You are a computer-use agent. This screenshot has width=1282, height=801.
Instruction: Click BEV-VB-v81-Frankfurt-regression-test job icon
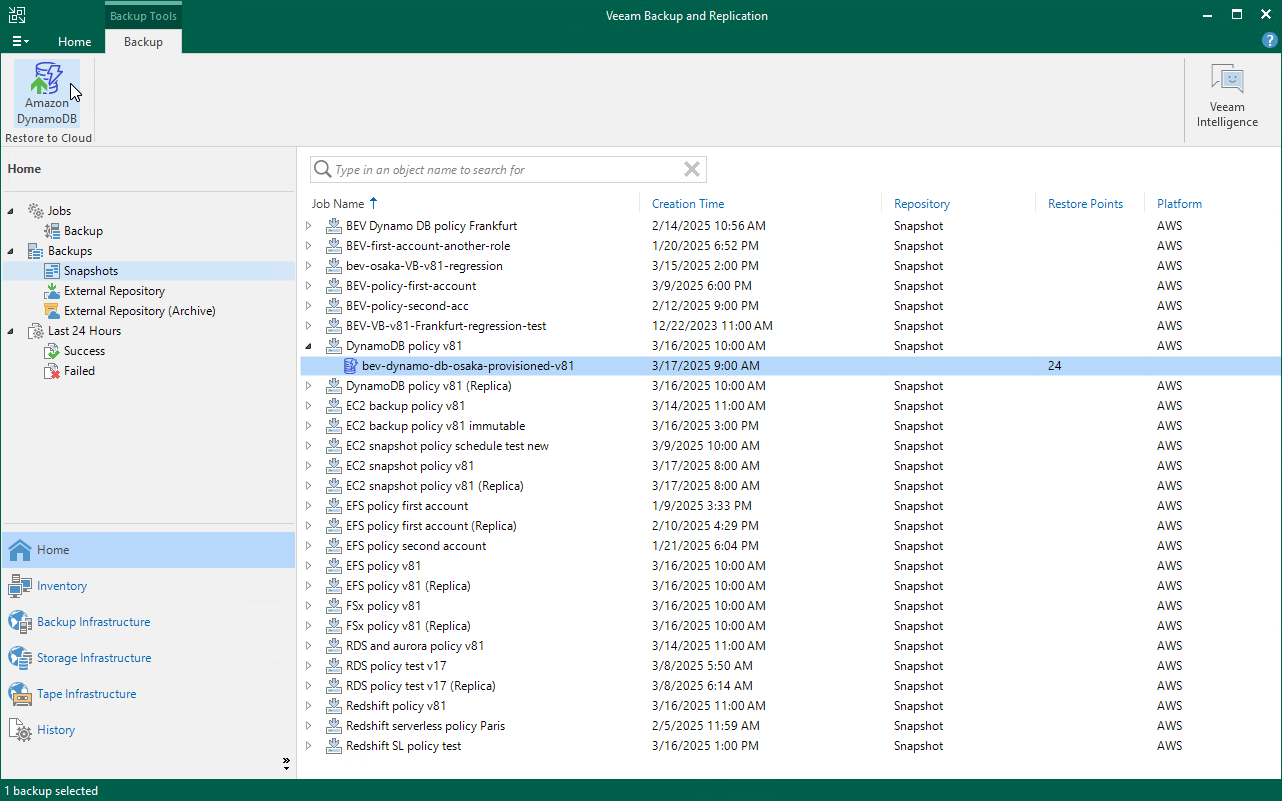pos(334,326)
